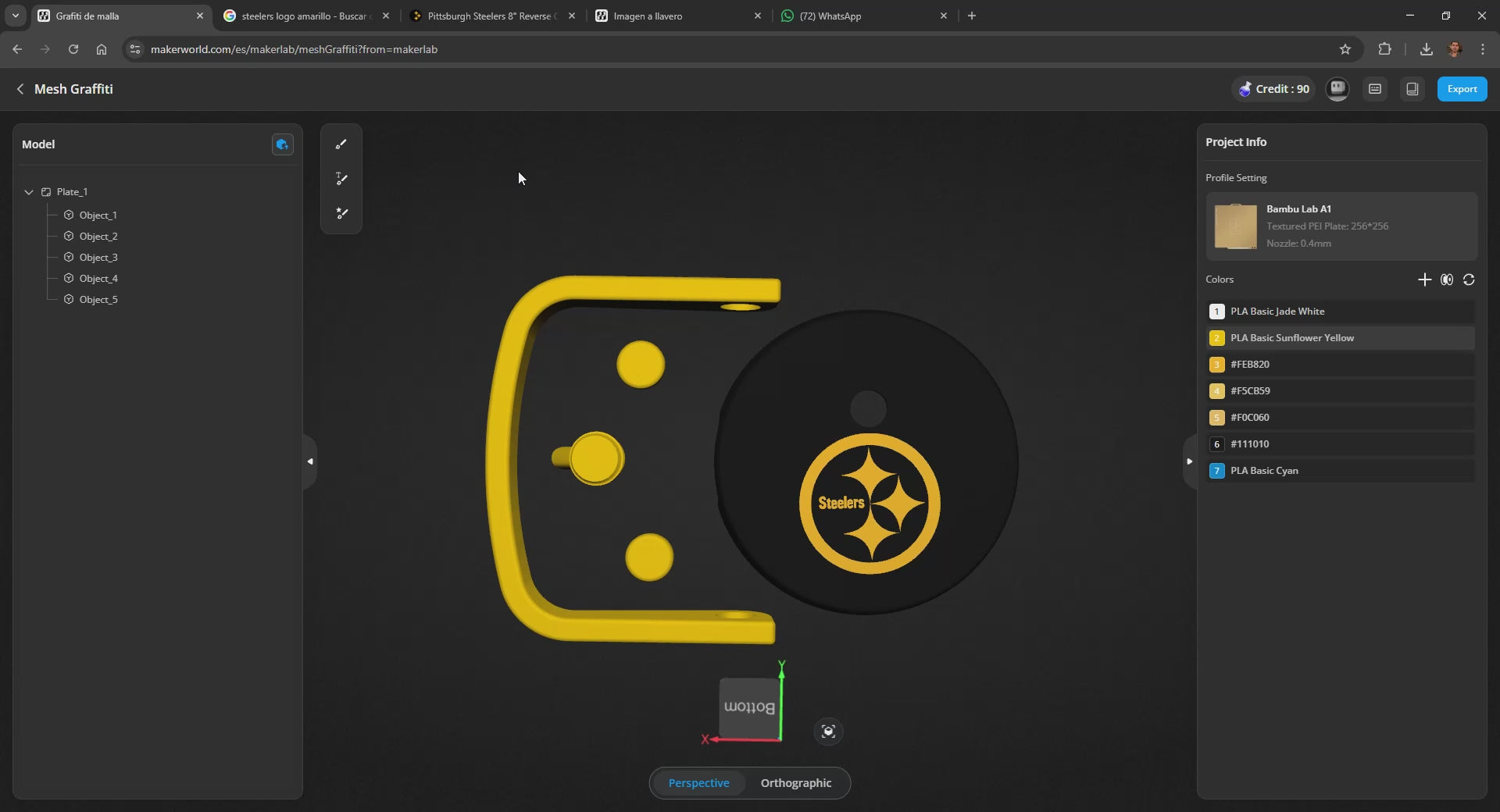Switch to steelers logo amarillo tab
The image size is (1500, 812).
(x=305, y=16)
